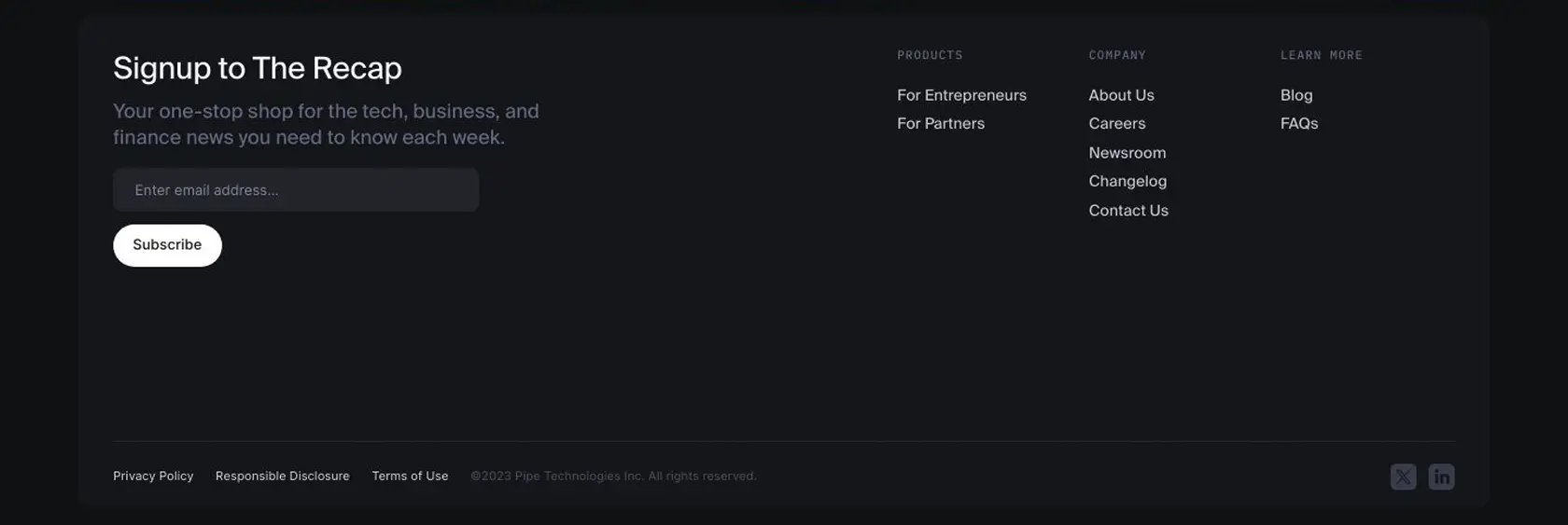Image resolution: width=1568 pixels, height=525 pixels.
Task: Open the Responsible Disclosure link
Action: 283,476
